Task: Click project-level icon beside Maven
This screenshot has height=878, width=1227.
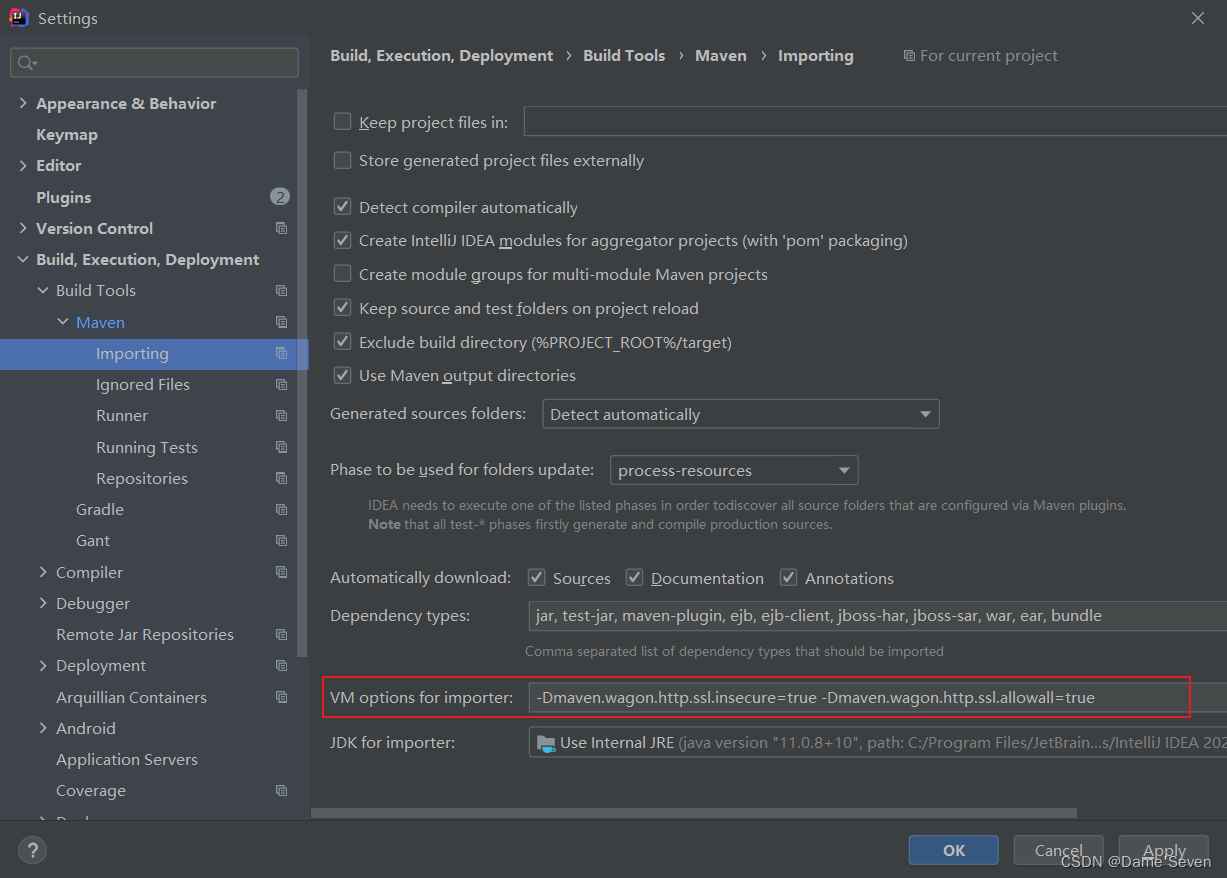Action: coord(281,322)
